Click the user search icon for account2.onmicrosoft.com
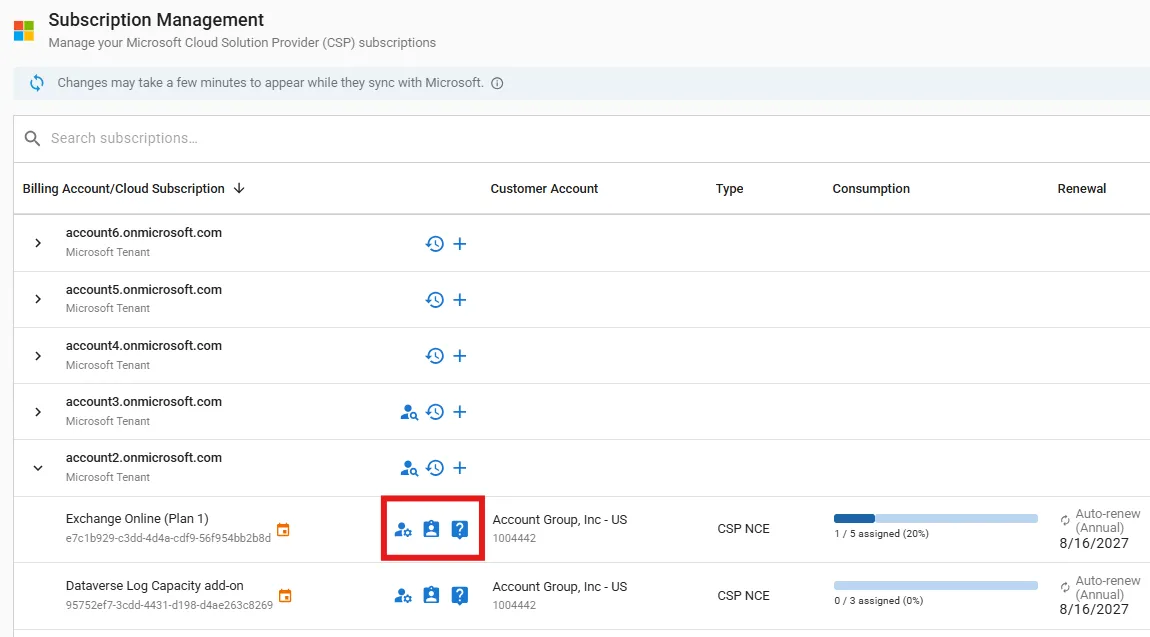The image size is (1150, 637). click(409, 468)
